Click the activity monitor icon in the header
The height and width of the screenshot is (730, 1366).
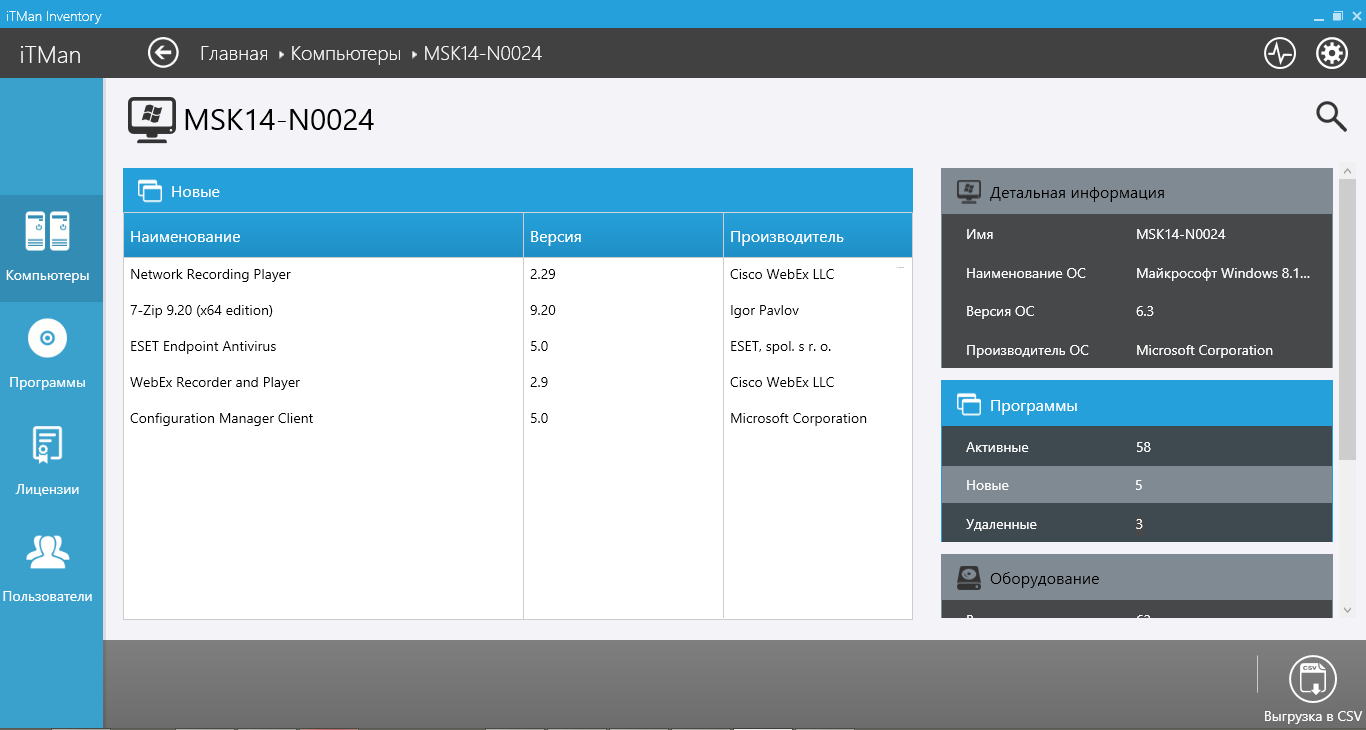(x=1280, y=52)
